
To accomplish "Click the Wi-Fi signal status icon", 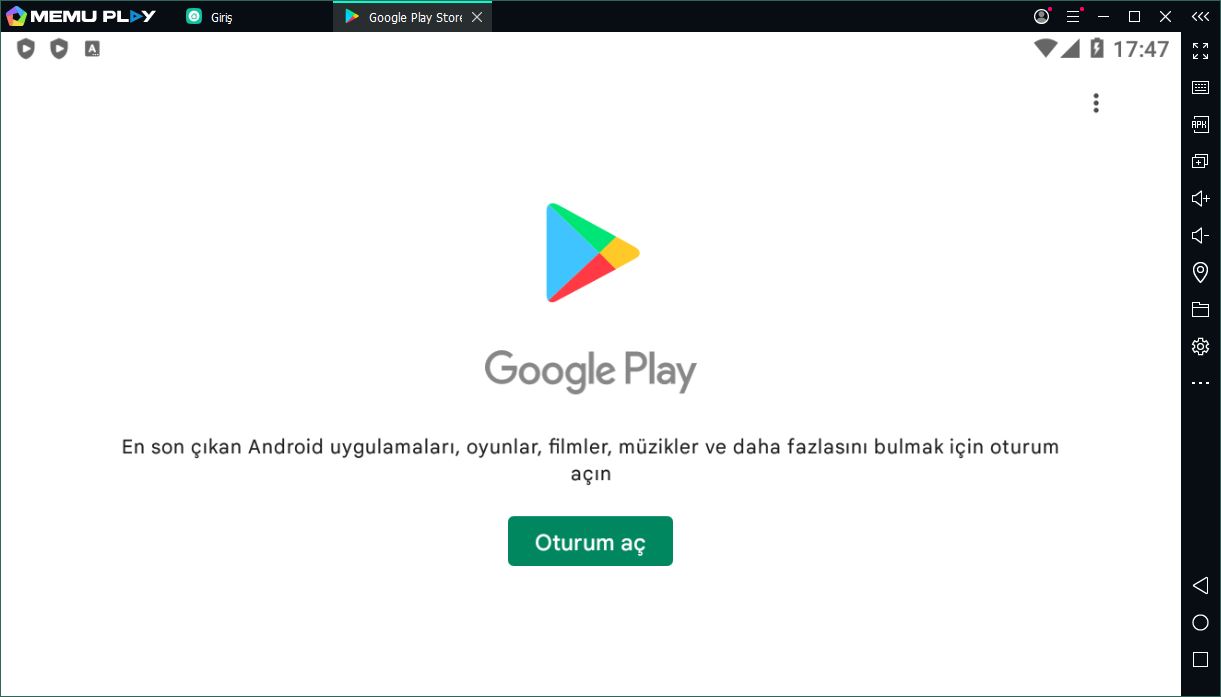I will click(x=1046, y=48).
